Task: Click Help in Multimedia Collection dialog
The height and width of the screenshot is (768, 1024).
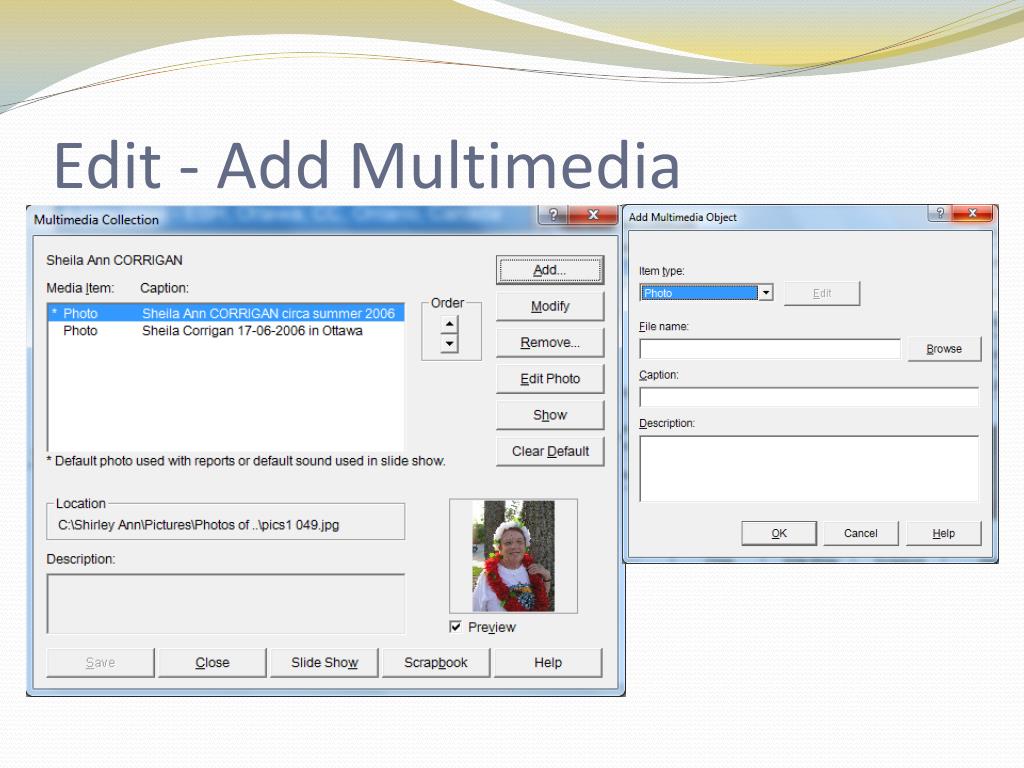Action: click(x=548, y=663)
